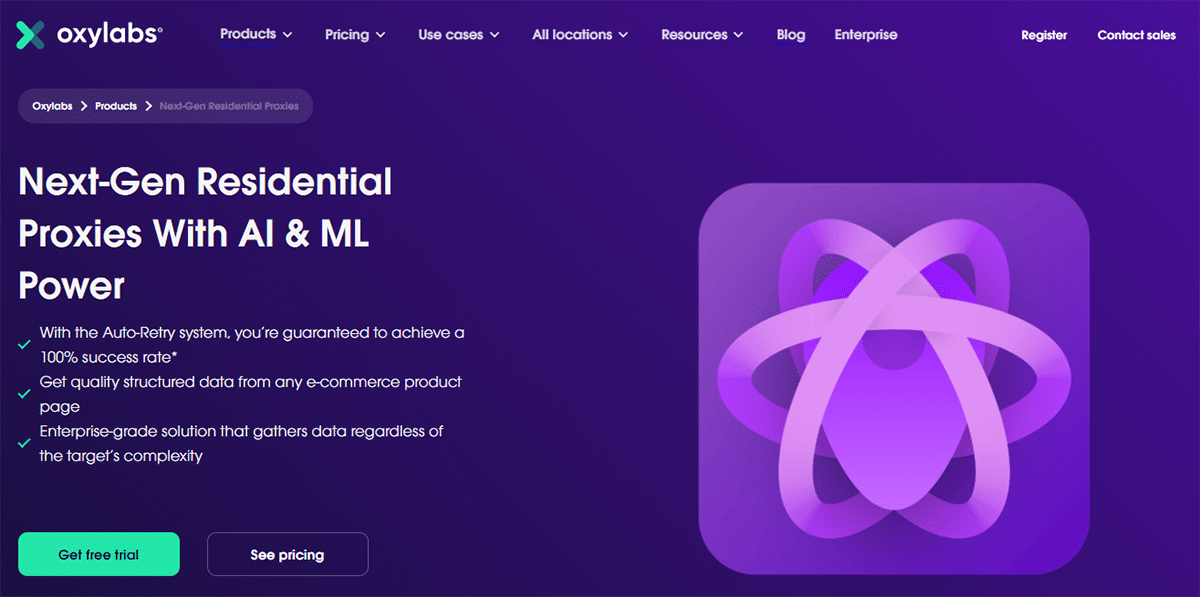Screen dimensions: 1200x597
Task: Click the checkmark beside Auto-Retry system text
Action: (24, 345)
